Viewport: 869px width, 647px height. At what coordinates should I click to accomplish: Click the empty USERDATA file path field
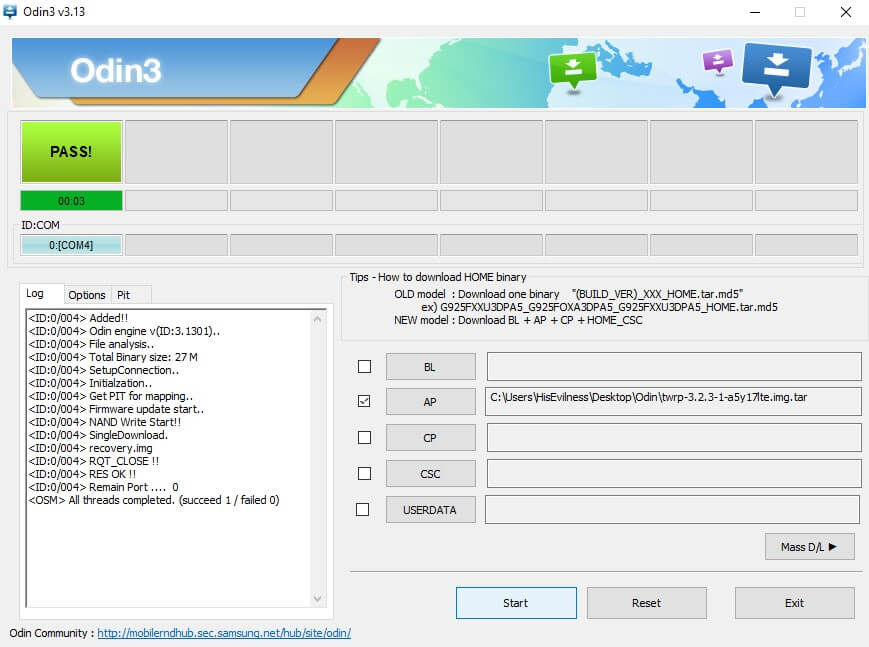(x=672, y=510)
